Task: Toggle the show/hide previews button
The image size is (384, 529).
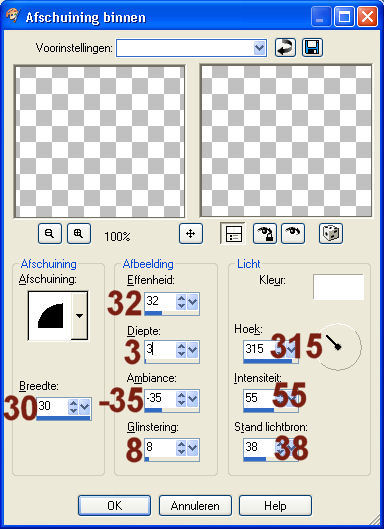Action: pyautogui.click(x=233, y=233)
